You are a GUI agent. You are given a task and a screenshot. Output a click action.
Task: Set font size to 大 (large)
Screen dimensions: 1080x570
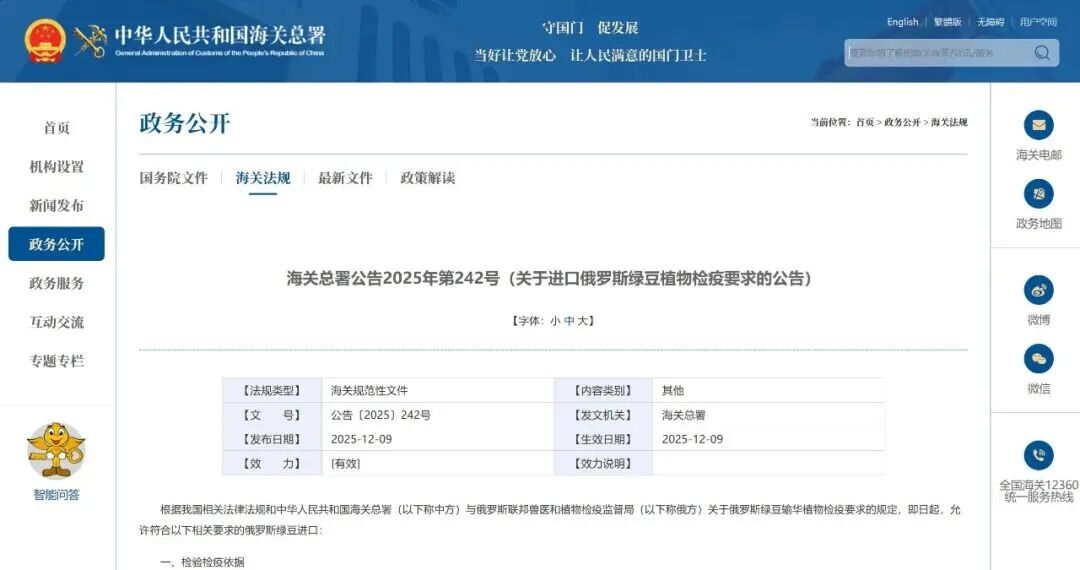[x=584, y=321]
